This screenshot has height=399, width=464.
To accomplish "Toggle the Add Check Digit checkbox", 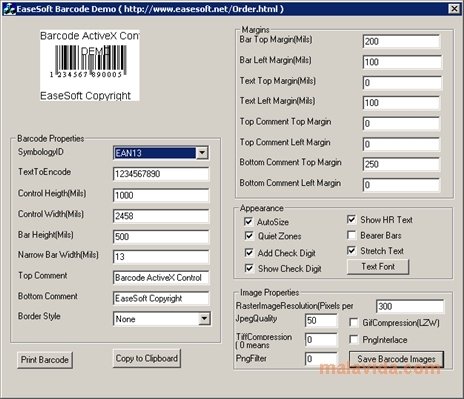I will 249,253.
